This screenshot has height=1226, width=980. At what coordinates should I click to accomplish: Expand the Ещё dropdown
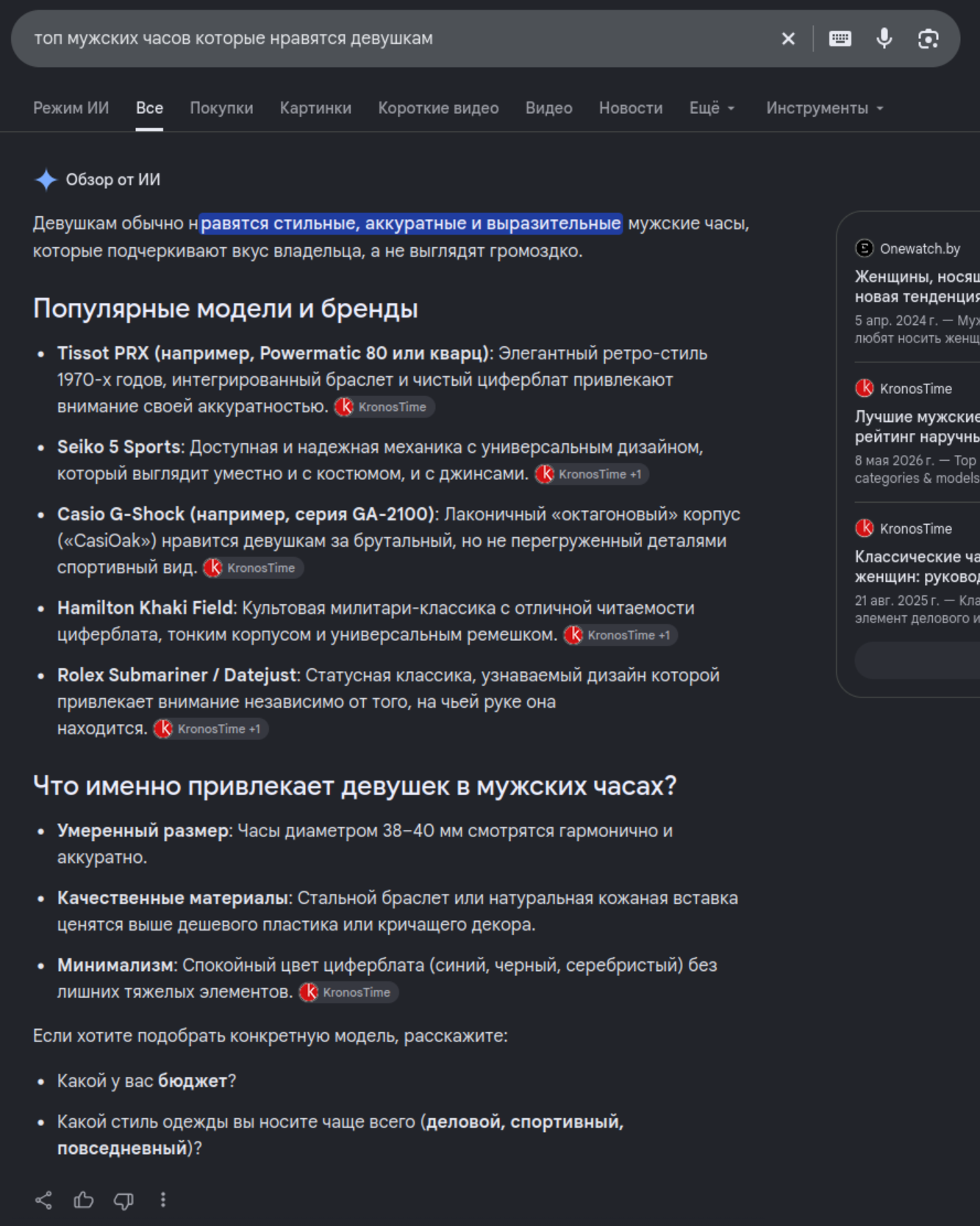(x=712, y=108)
